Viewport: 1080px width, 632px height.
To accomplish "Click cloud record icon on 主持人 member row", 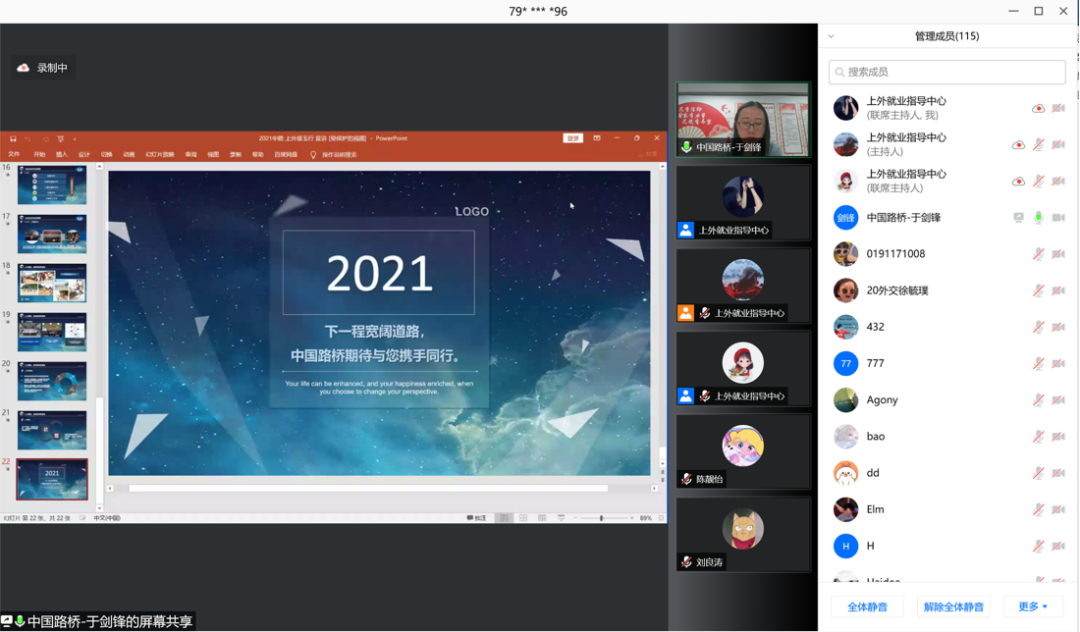I will pyautogui.click(x=1018, y=145).
